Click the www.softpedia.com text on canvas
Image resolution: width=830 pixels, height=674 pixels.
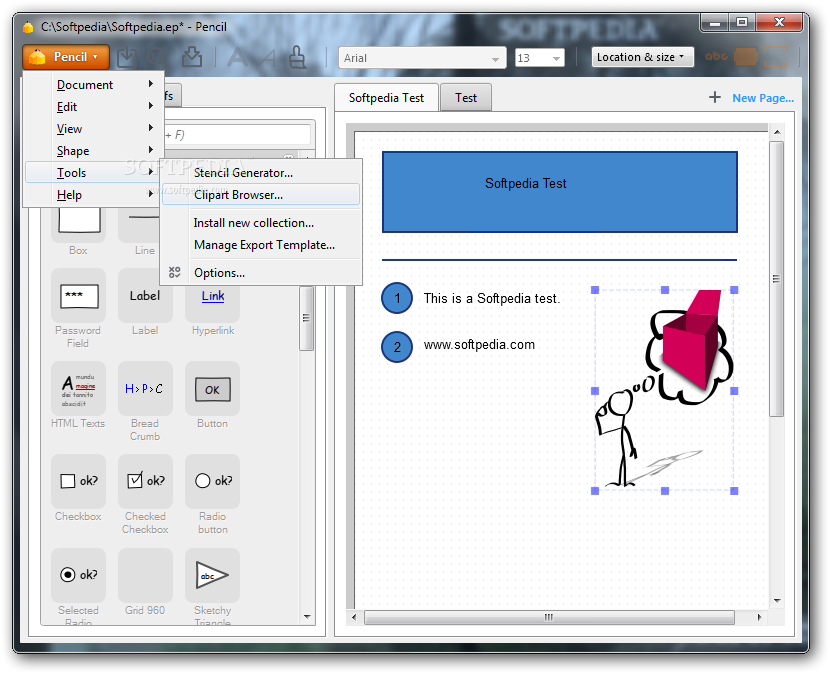pyautogui.click(x=479, y=345)
